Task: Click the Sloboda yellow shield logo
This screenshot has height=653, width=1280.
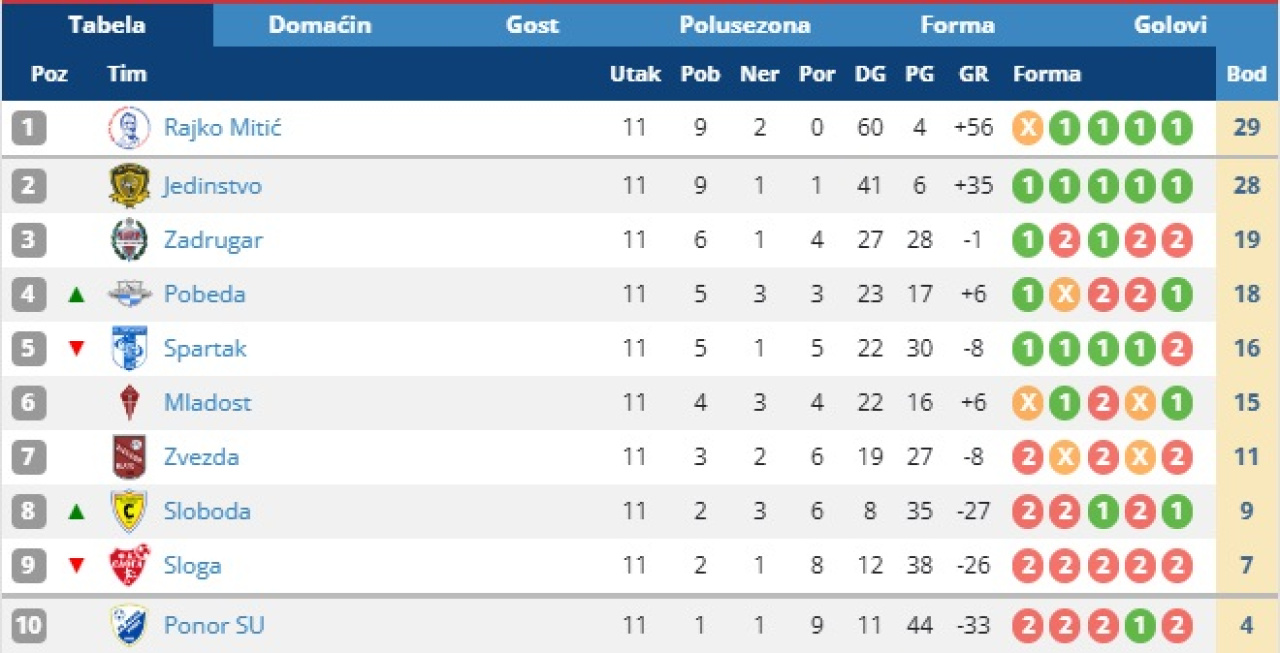Action: [x=129, y=511]
